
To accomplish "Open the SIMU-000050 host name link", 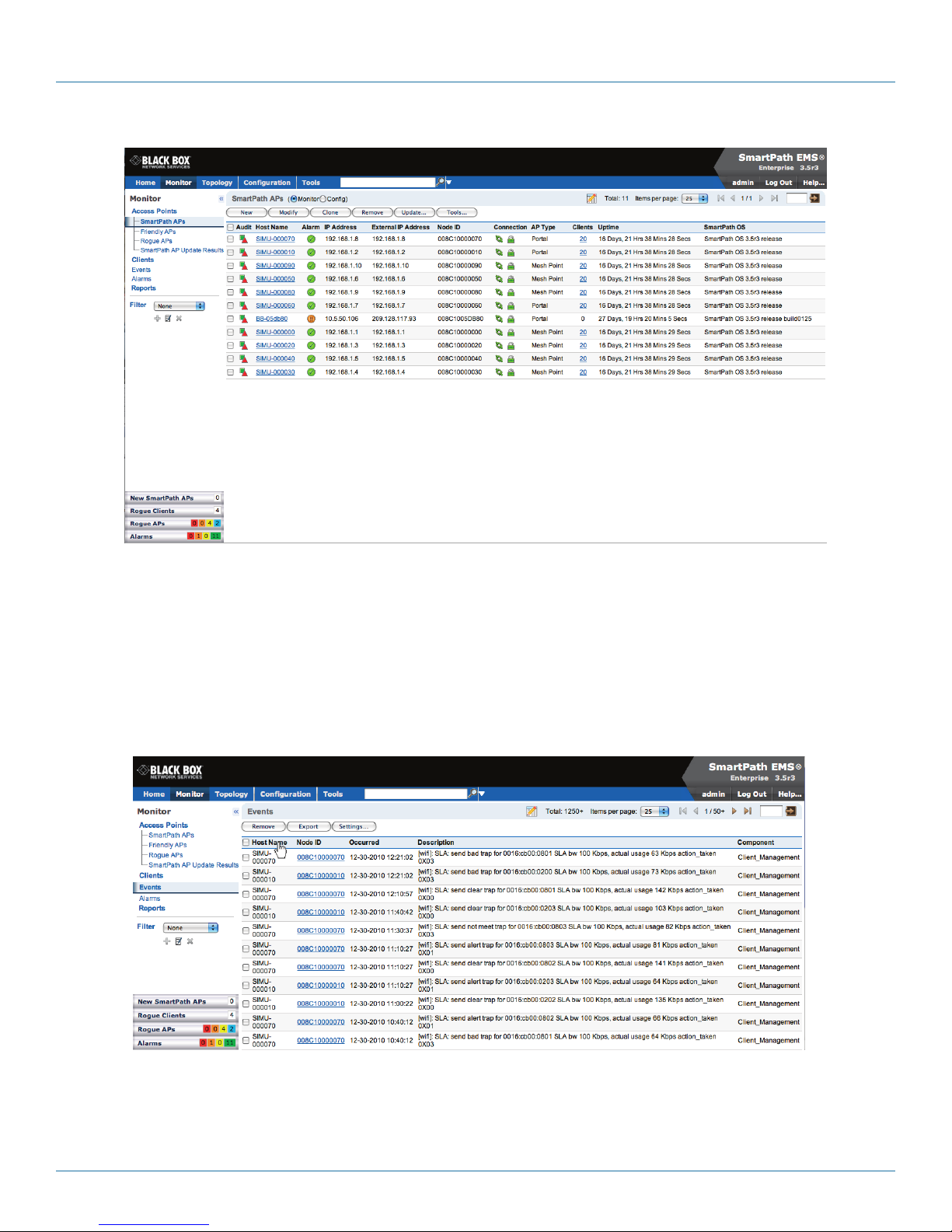I will (275, 279).
